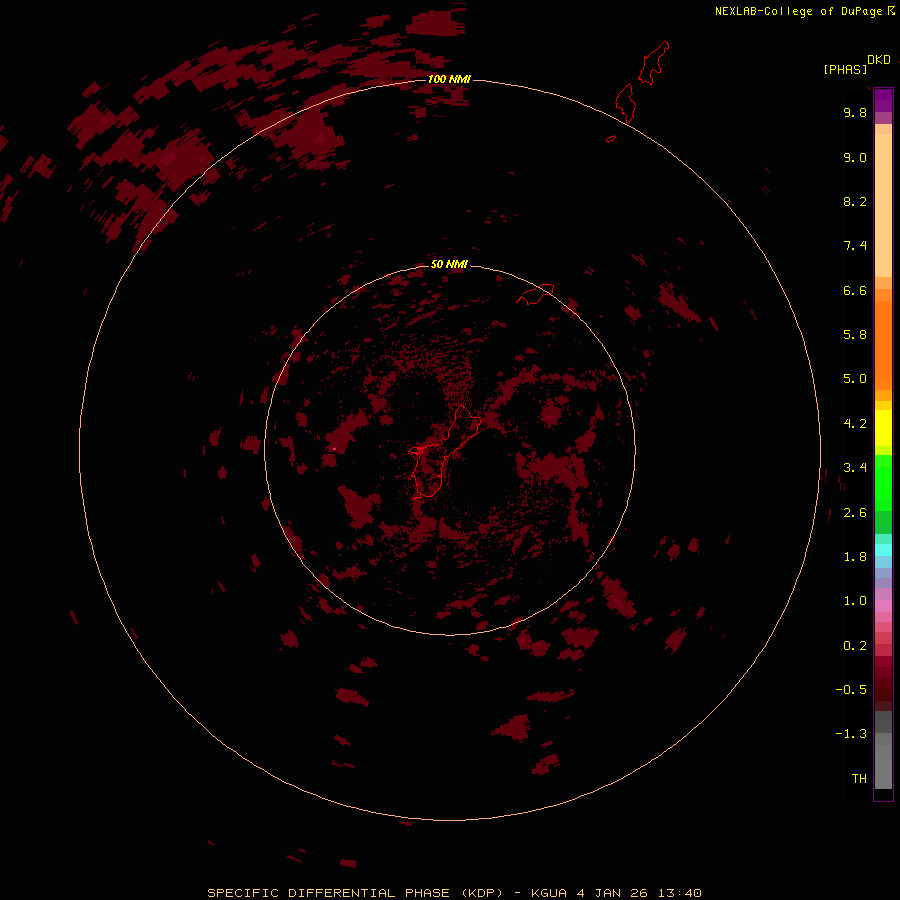Click the DKD legend heading
This screenshot has height=900, width=900.
point(879,60)
